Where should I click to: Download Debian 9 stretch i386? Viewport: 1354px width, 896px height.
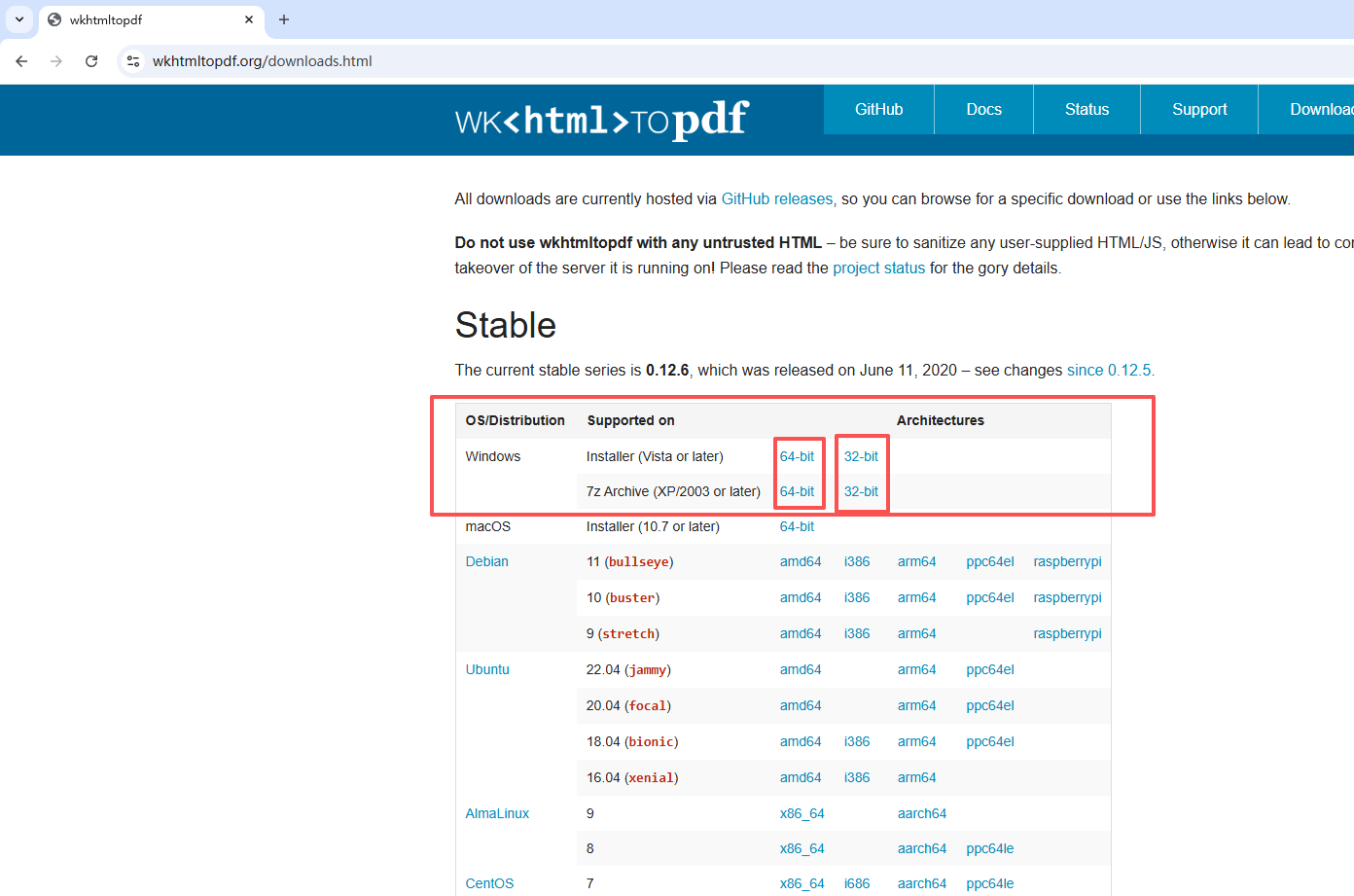pyautogui.click(x=857, y=633)
